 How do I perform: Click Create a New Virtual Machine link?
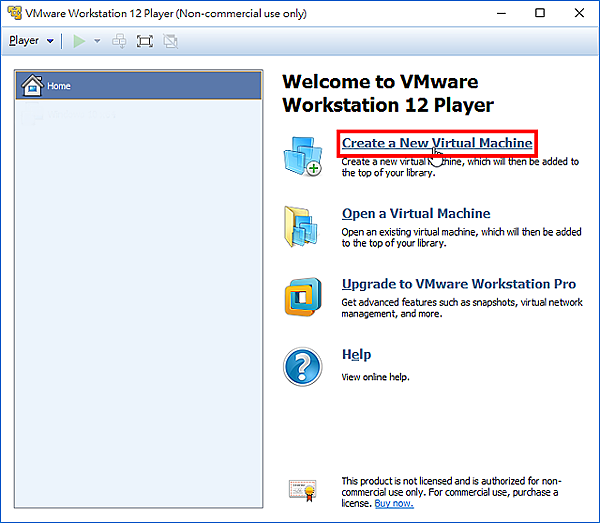[x=437, y=143]
